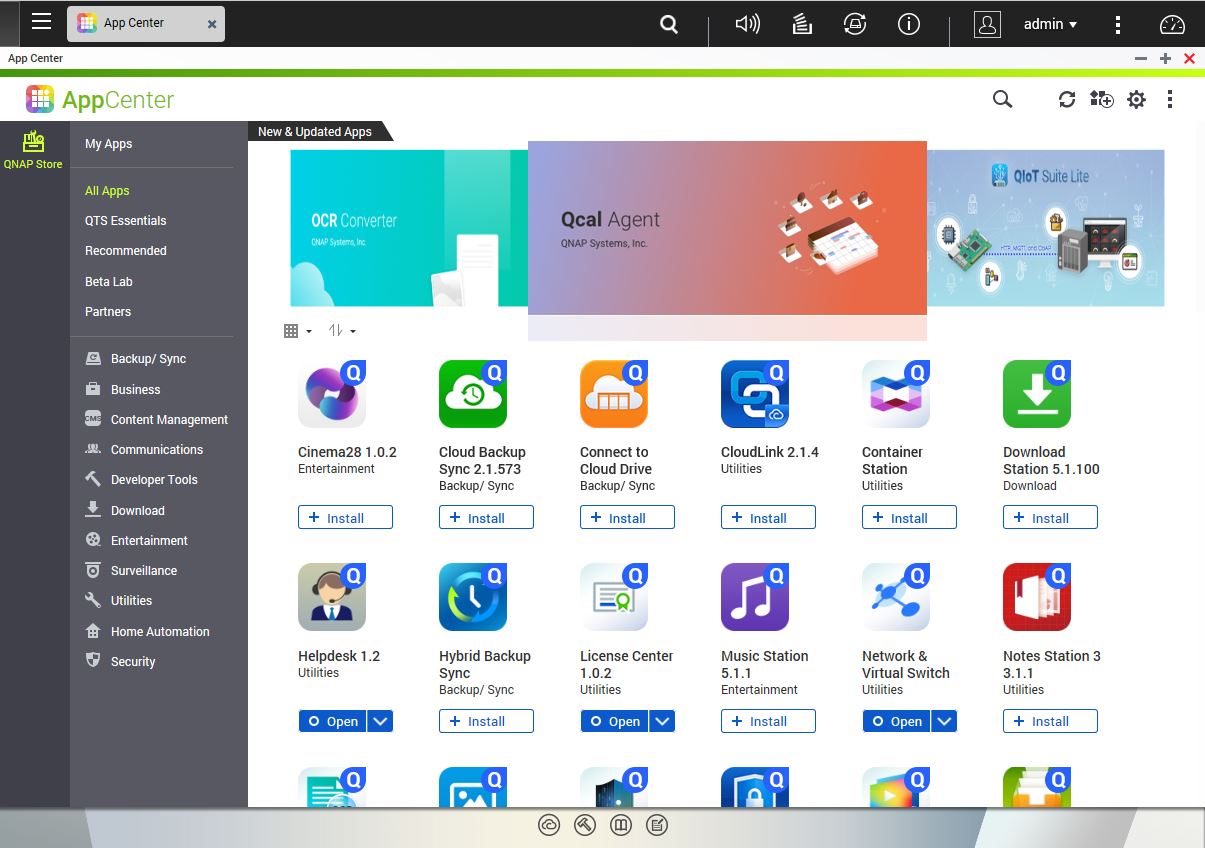Select QTS Essentials category
The width and height of the screenshot is (1205, 848).
(126, 221)
